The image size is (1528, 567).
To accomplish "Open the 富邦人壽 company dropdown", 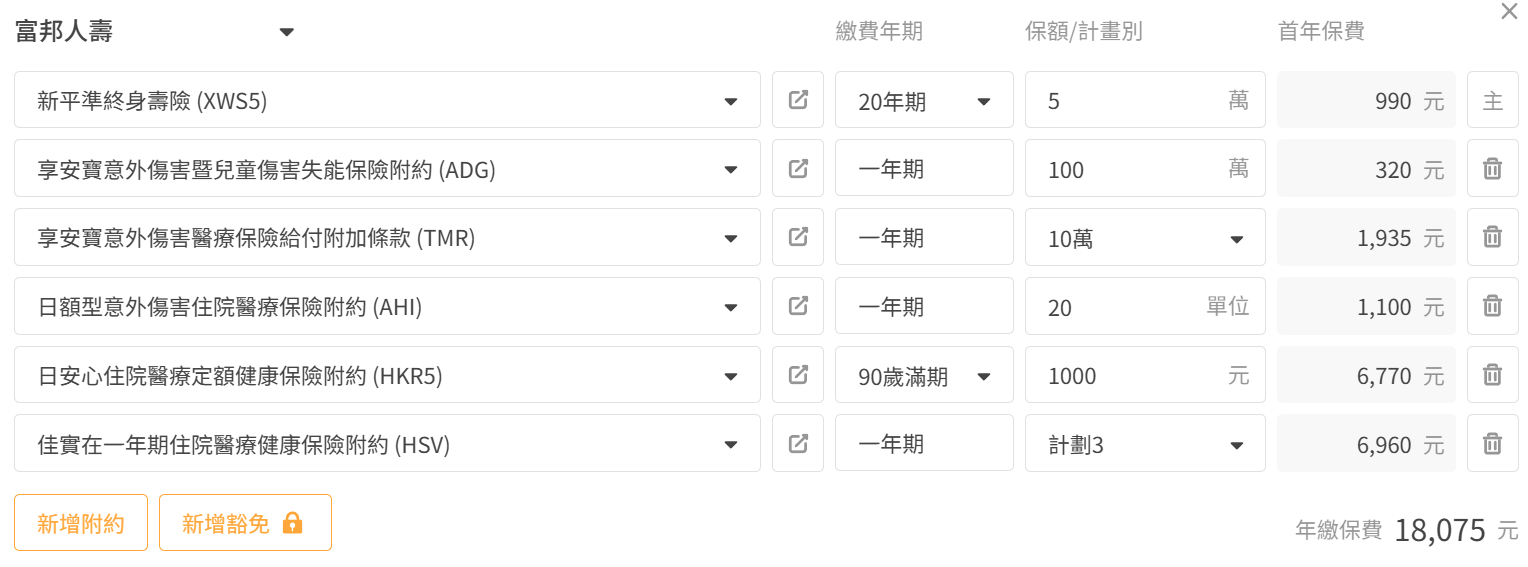I will tap(155, 31).
